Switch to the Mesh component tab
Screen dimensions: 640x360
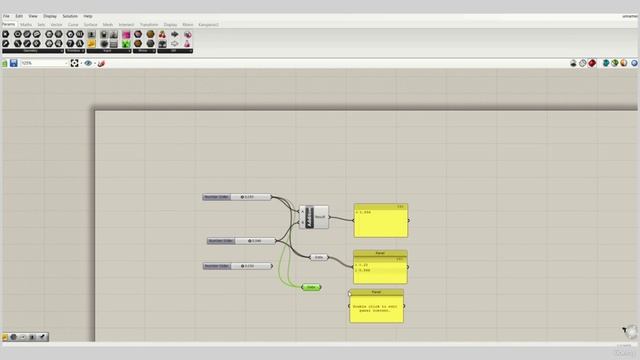click(107, 25)
